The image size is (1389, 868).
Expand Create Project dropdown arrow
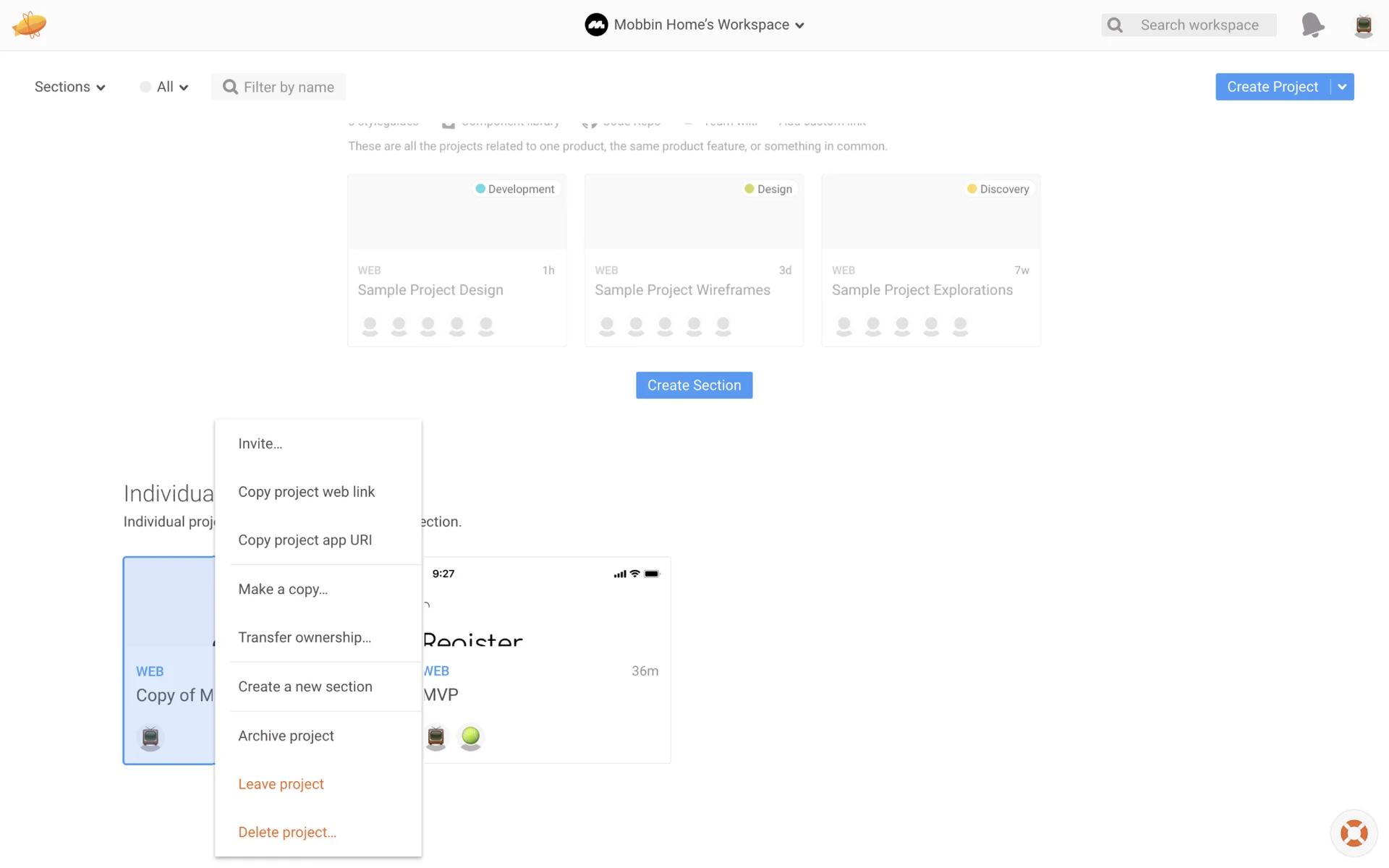(x=1342, y=87)
